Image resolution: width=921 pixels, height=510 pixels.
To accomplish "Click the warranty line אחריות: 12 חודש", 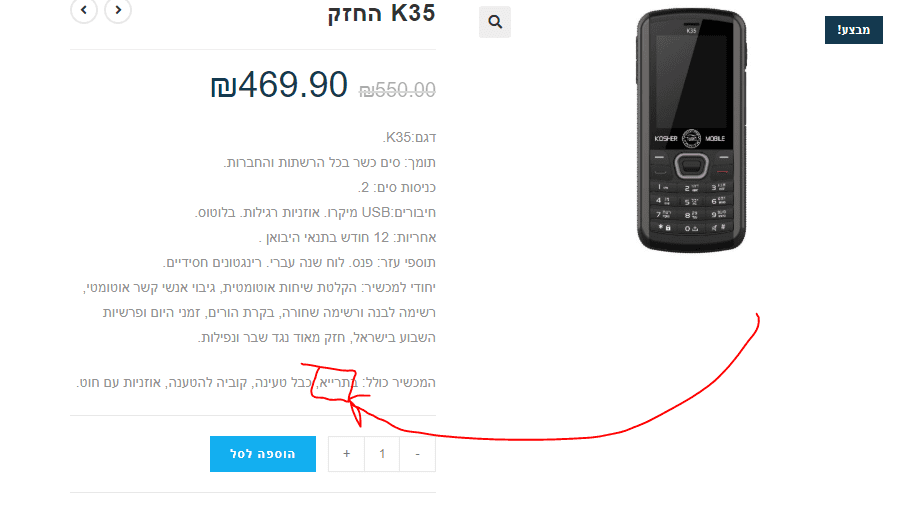I will 347,237.
